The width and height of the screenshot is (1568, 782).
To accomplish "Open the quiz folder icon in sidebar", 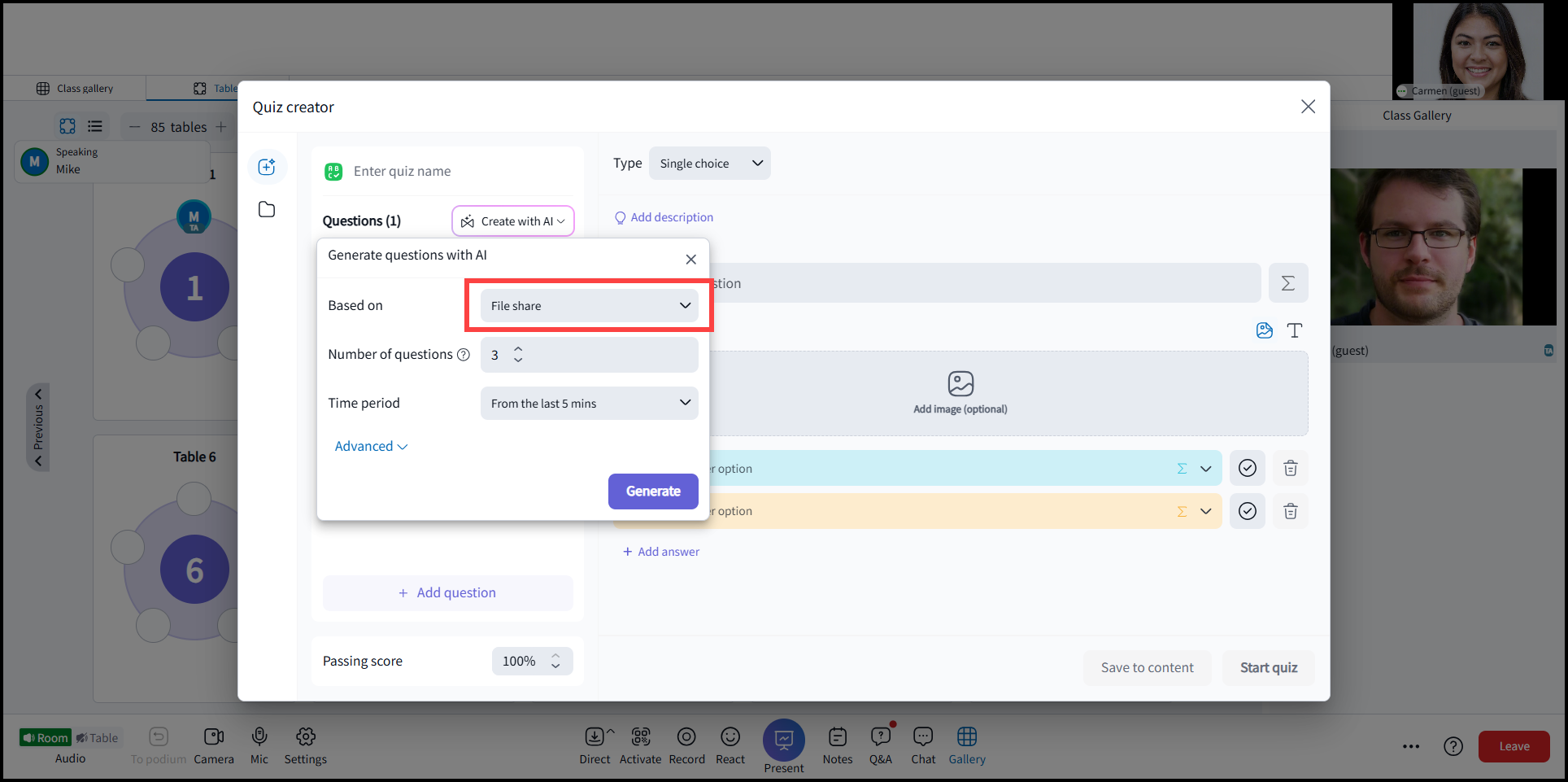I will (x=267, y=210).
